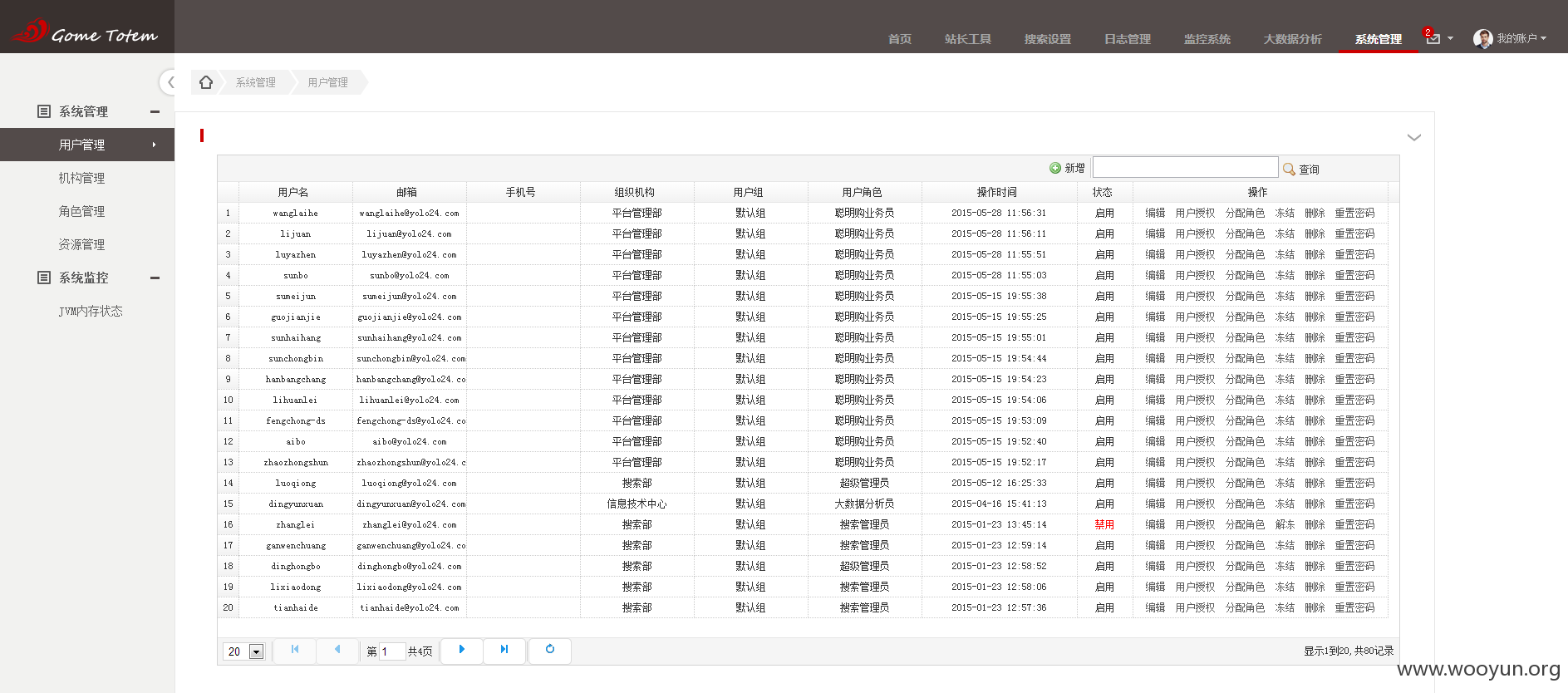
Task: Open 资源管理 in the sidebar
Action: (81, 244)
